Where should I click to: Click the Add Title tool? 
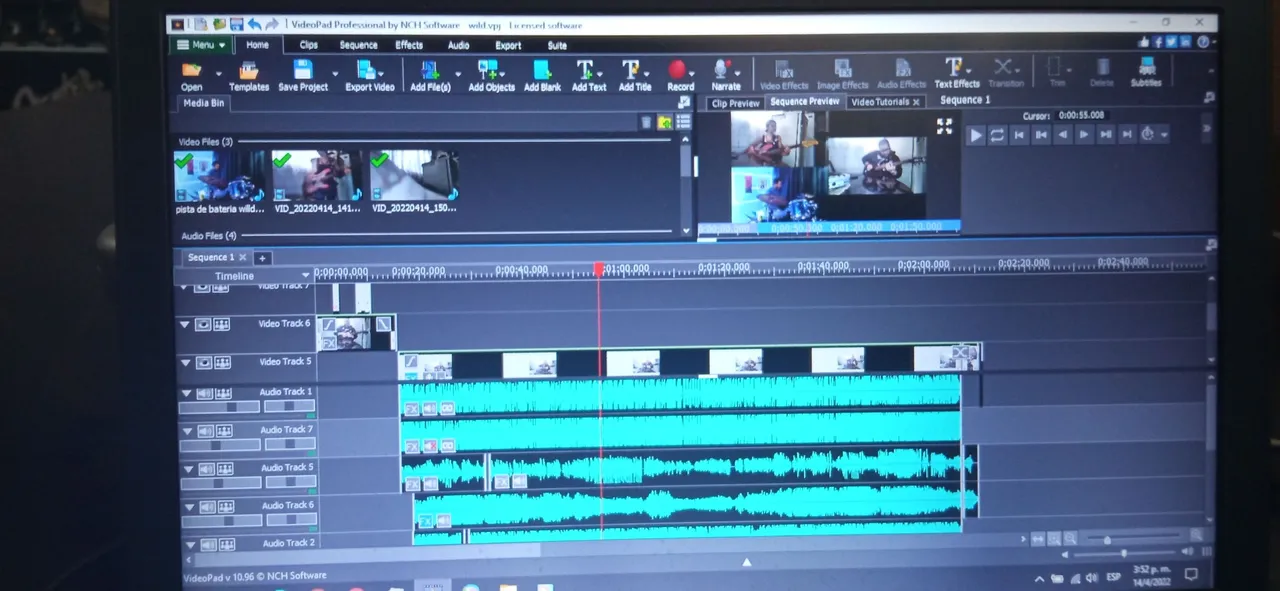tap(634, 75)
